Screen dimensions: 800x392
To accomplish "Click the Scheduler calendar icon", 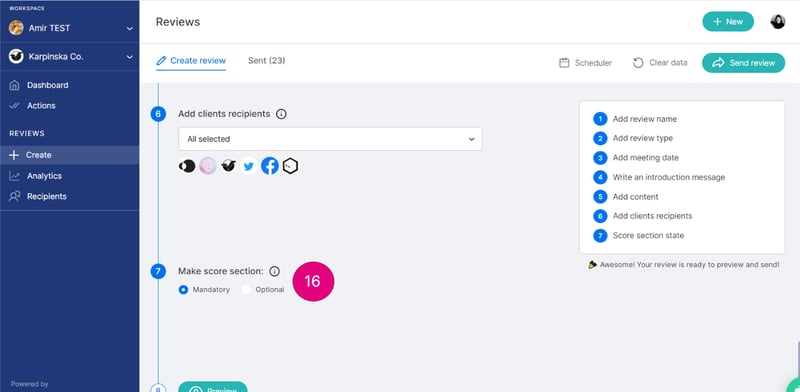I will [x=564, y=63].
